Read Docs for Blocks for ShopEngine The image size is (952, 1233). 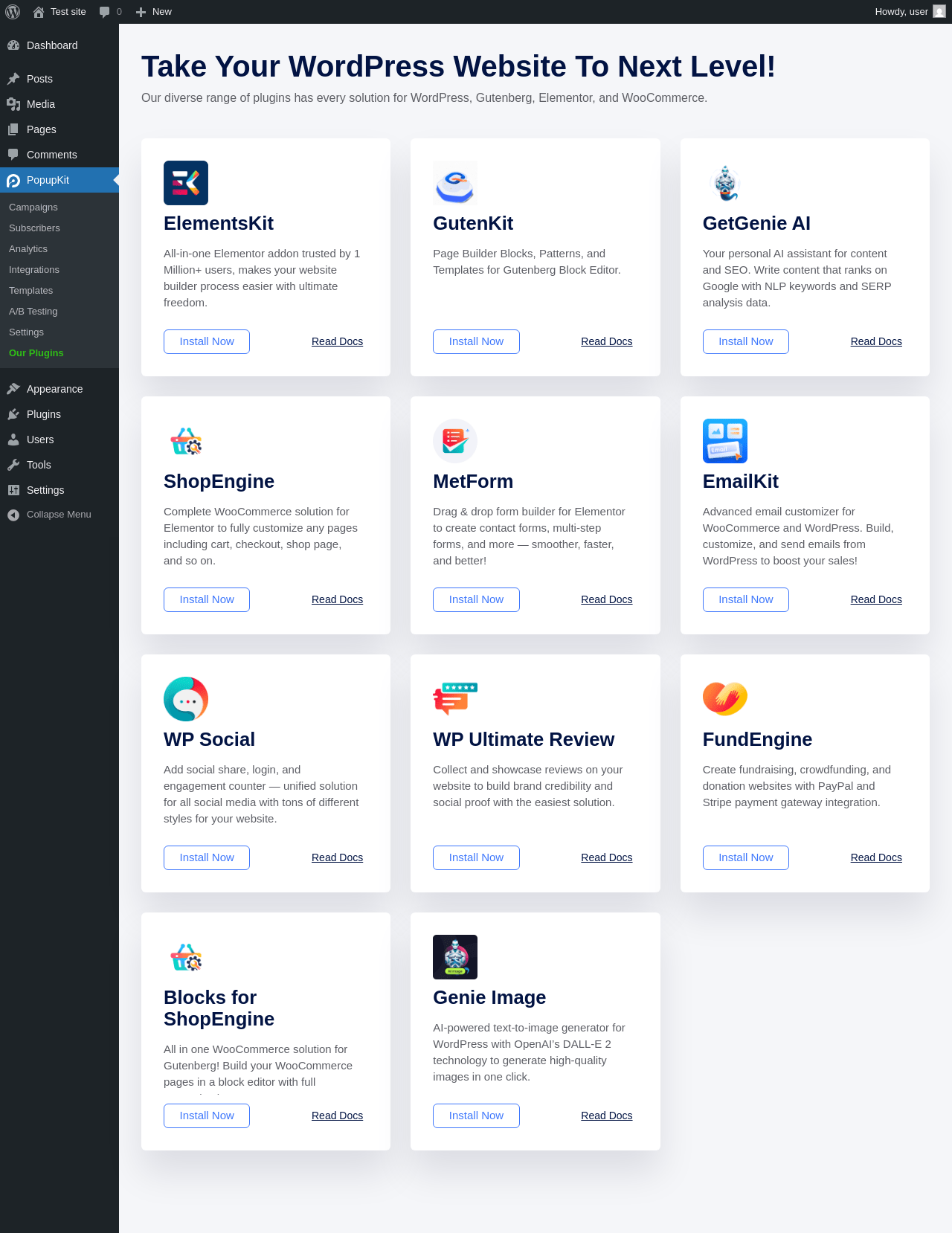point(338,1116)
